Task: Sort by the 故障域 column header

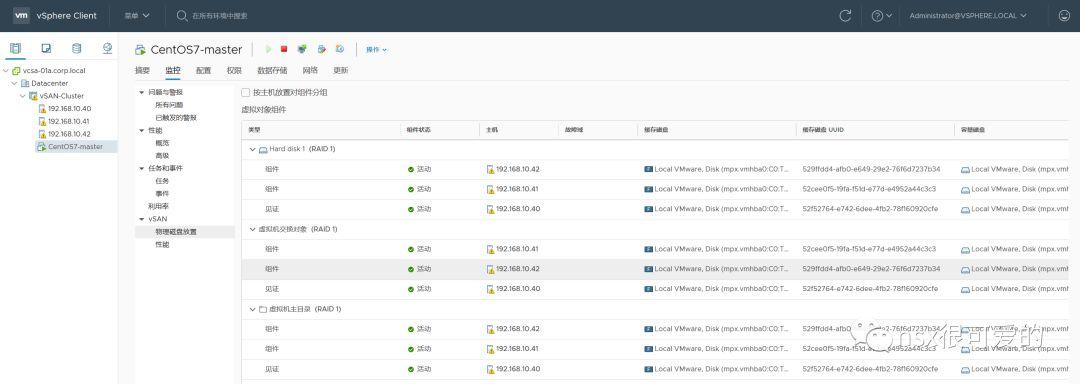Action: [x=573, y=129]
